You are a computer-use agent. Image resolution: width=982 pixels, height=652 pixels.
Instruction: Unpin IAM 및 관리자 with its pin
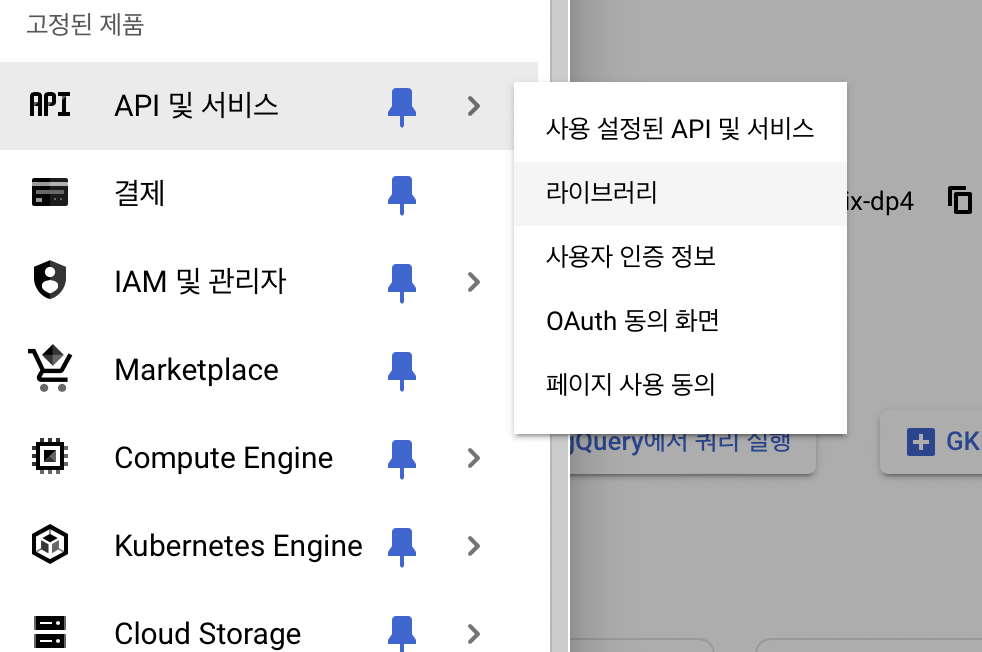click(402, 282)
